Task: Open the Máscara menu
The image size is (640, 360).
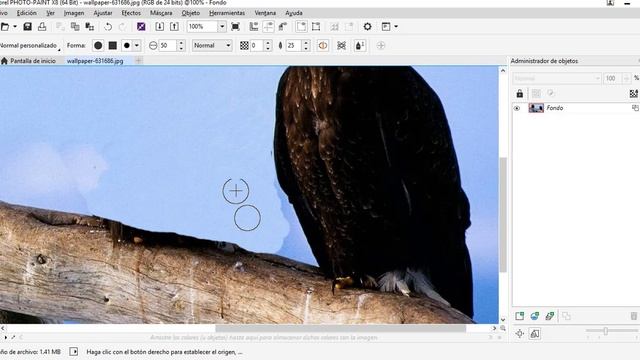Action: point(161,13)
